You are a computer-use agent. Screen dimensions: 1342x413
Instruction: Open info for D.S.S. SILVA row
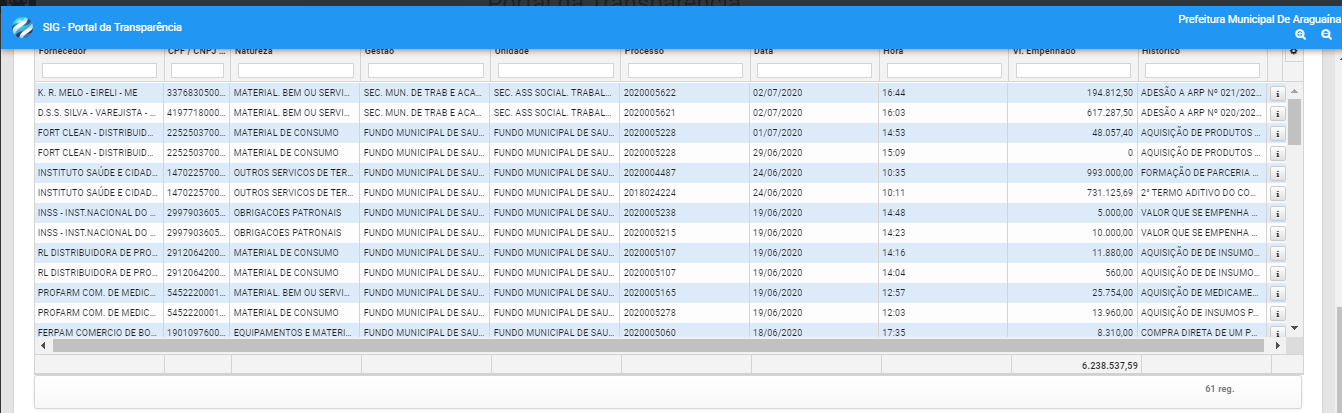pyautogui.click(x=1277, y=113)
